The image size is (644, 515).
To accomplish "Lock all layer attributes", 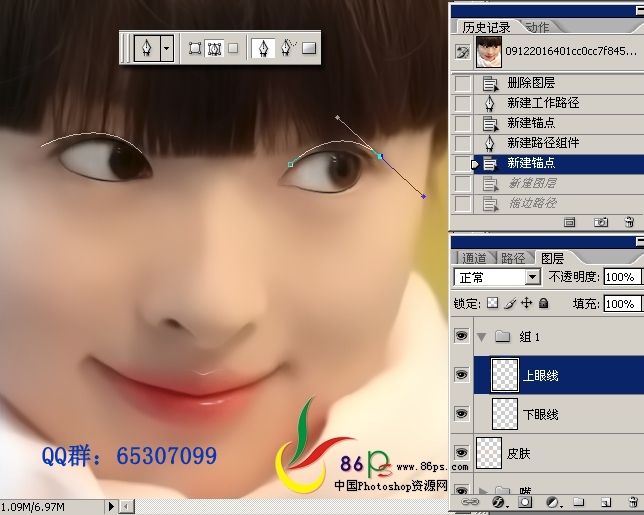I will [543, 303].
